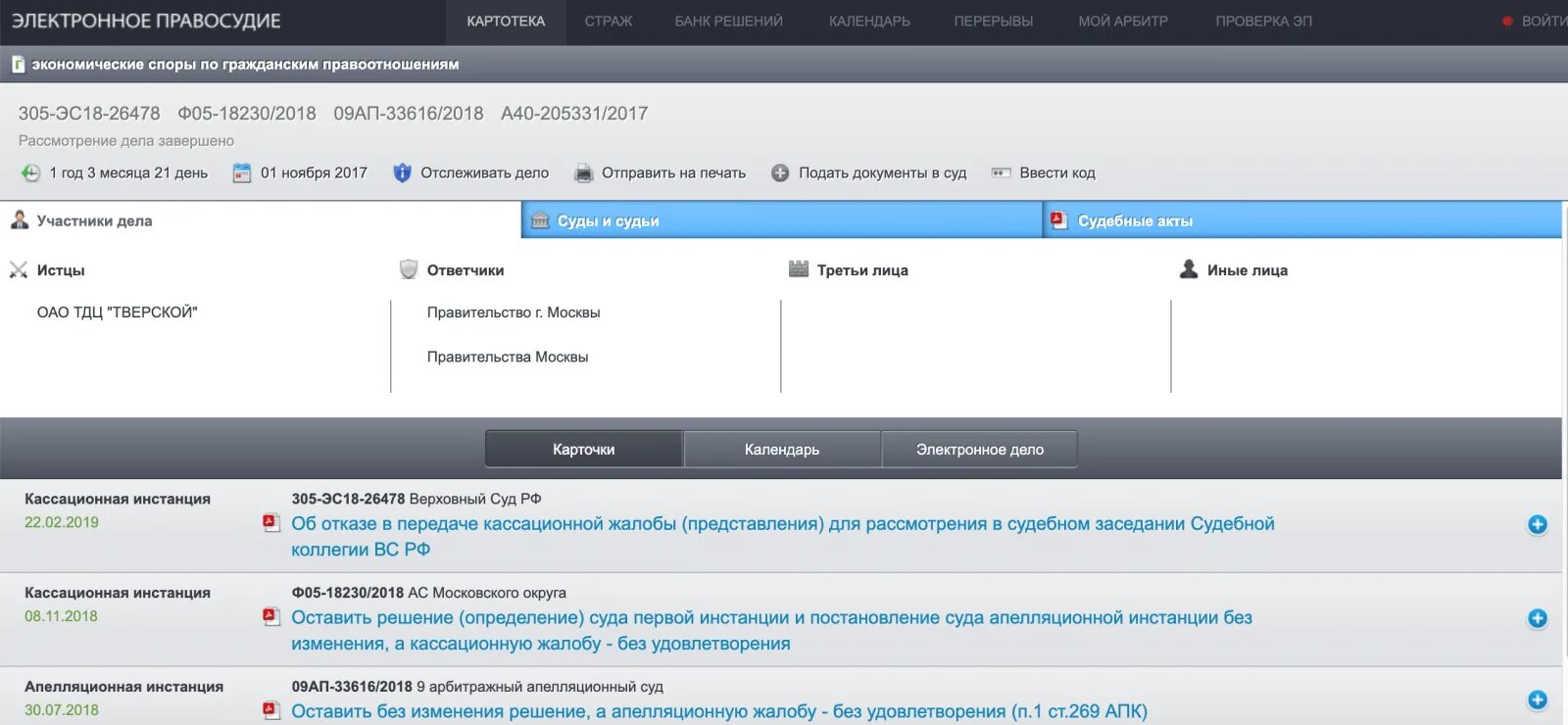Go to the Страж section
The height and width of the screenshot is (725, 1568).
(x=609, y=22)
